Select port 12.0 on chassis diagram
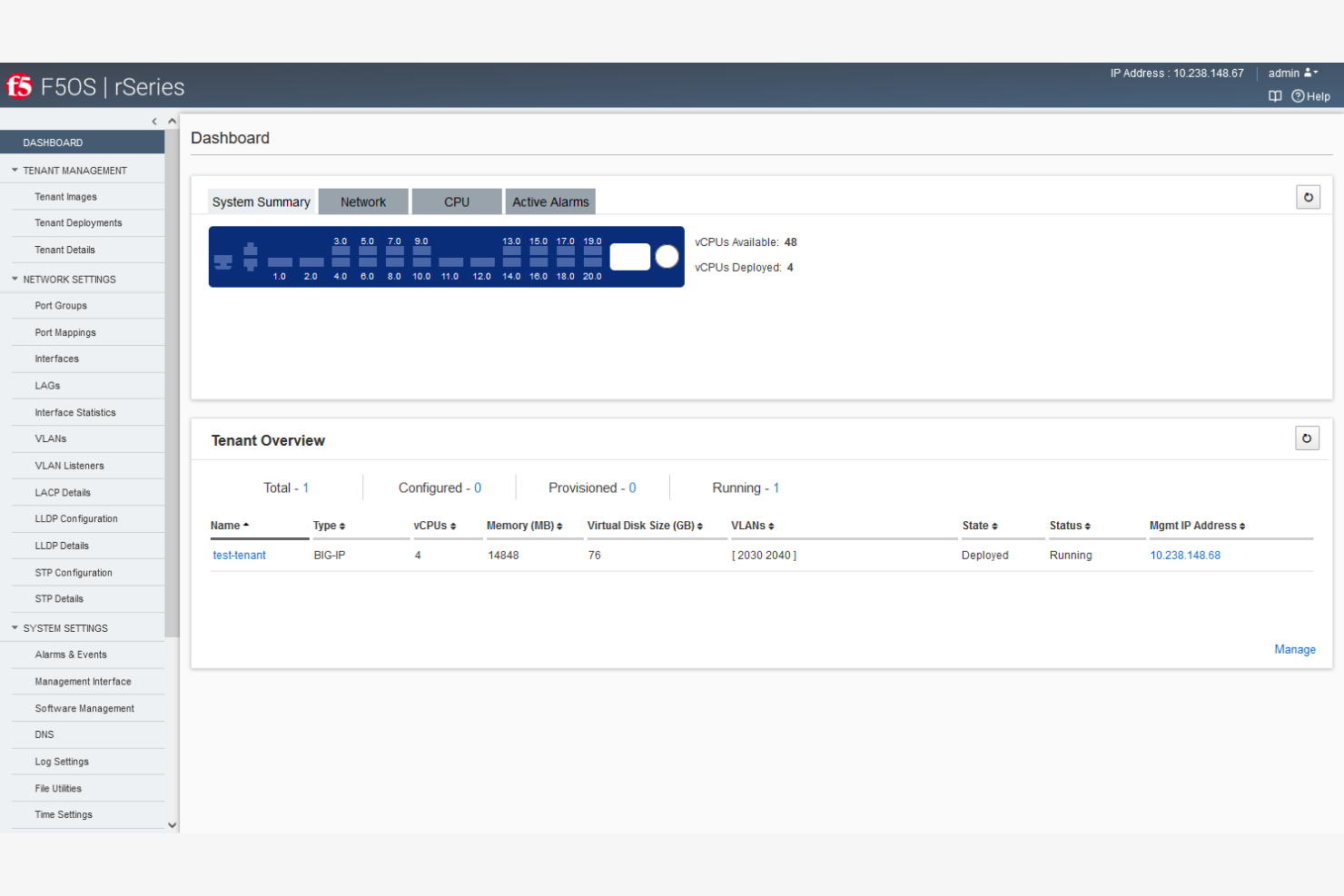 tap(482, 262)
